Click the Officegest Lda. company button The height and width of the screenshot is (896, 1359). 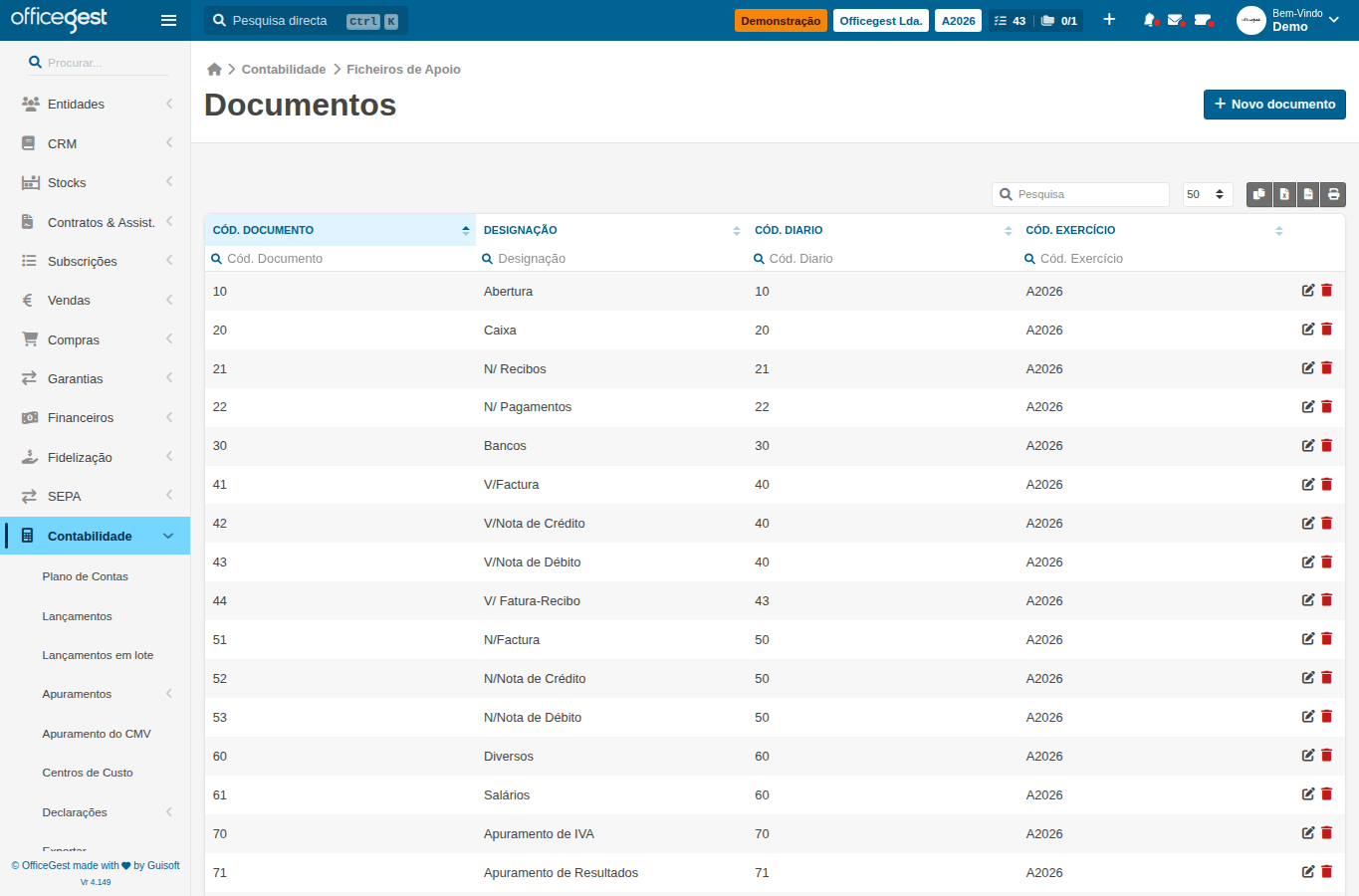[881, 21]
